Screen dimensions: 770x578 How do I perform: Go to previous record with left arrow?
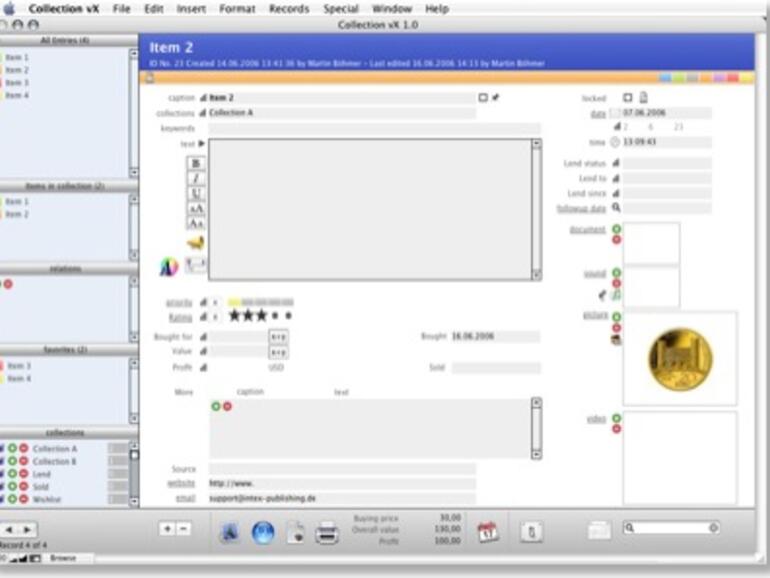point(9,529)
